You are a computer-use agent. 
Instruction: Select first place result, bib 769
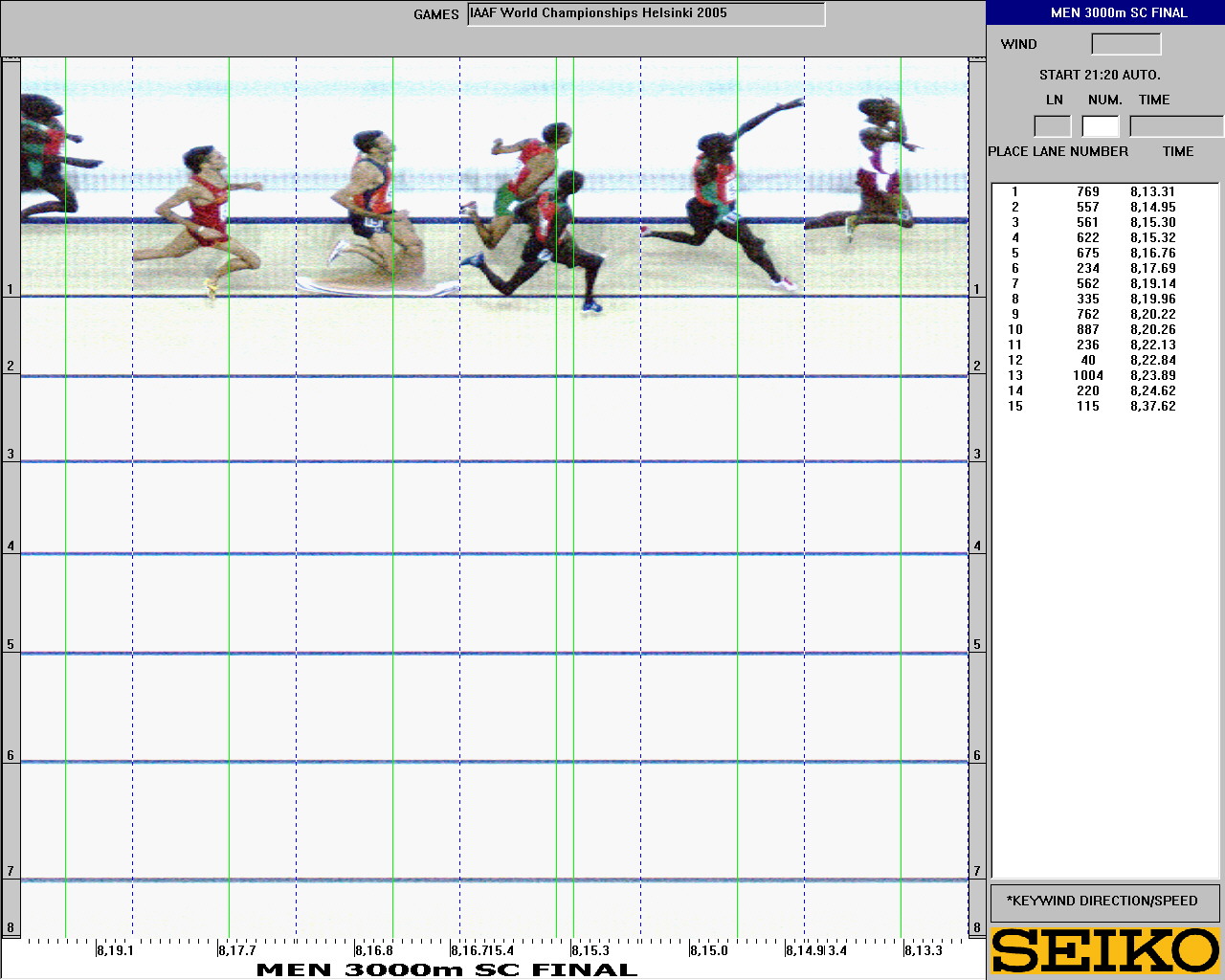click(x=1088, y=191)
